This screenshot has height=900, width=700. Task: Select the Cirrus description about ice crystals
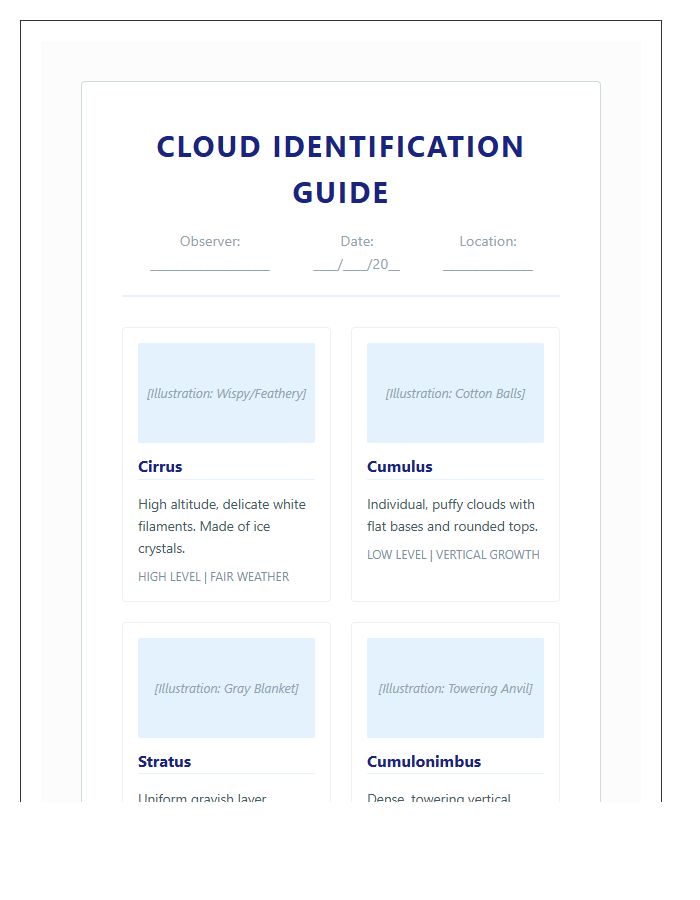pyautogui.click(x=223, y=526)
